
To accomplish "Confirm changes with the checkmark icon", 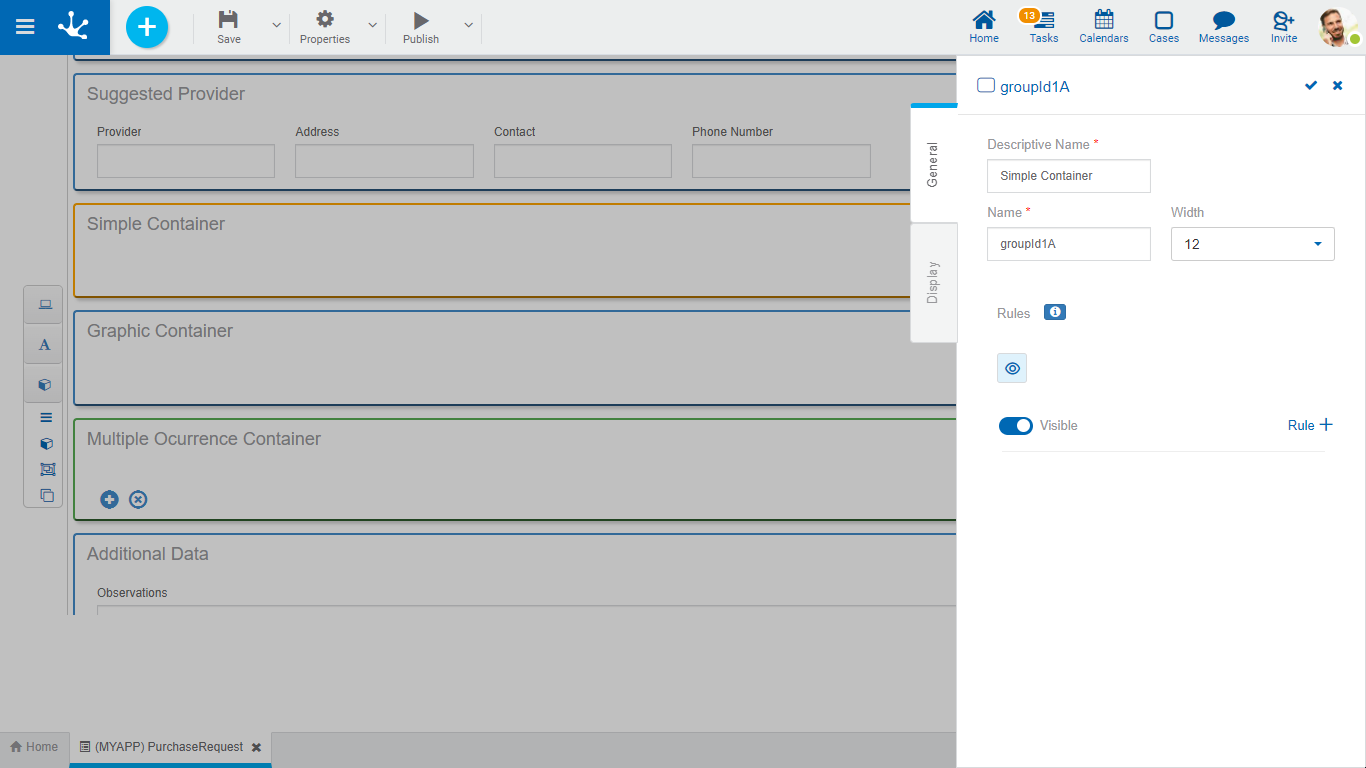I will (1311, 86).
